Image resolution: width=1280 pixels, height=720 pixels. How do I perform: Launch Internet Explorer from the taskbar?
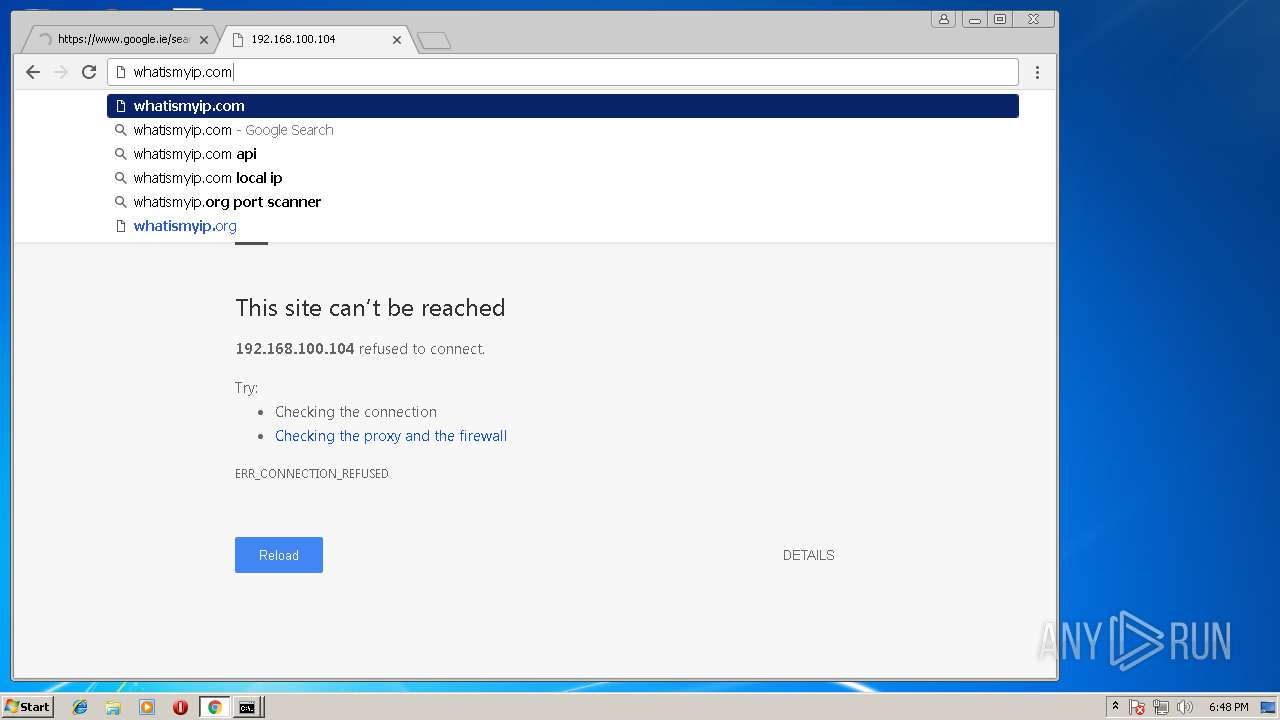[80, 707]
